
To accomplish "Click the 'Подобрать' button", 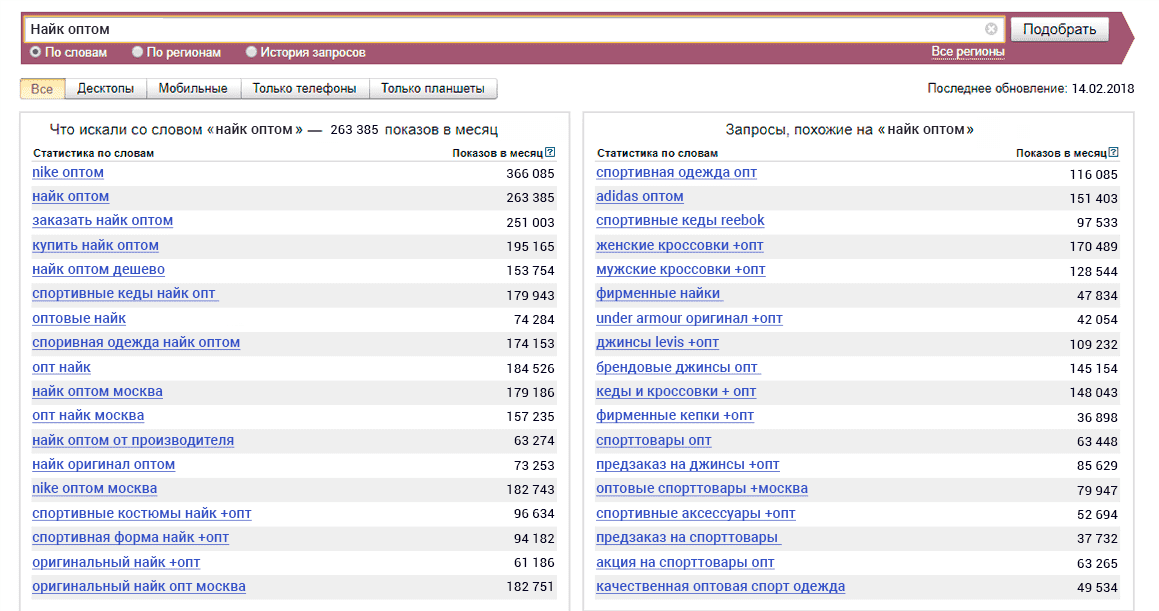I will [x=1059, y=29].
